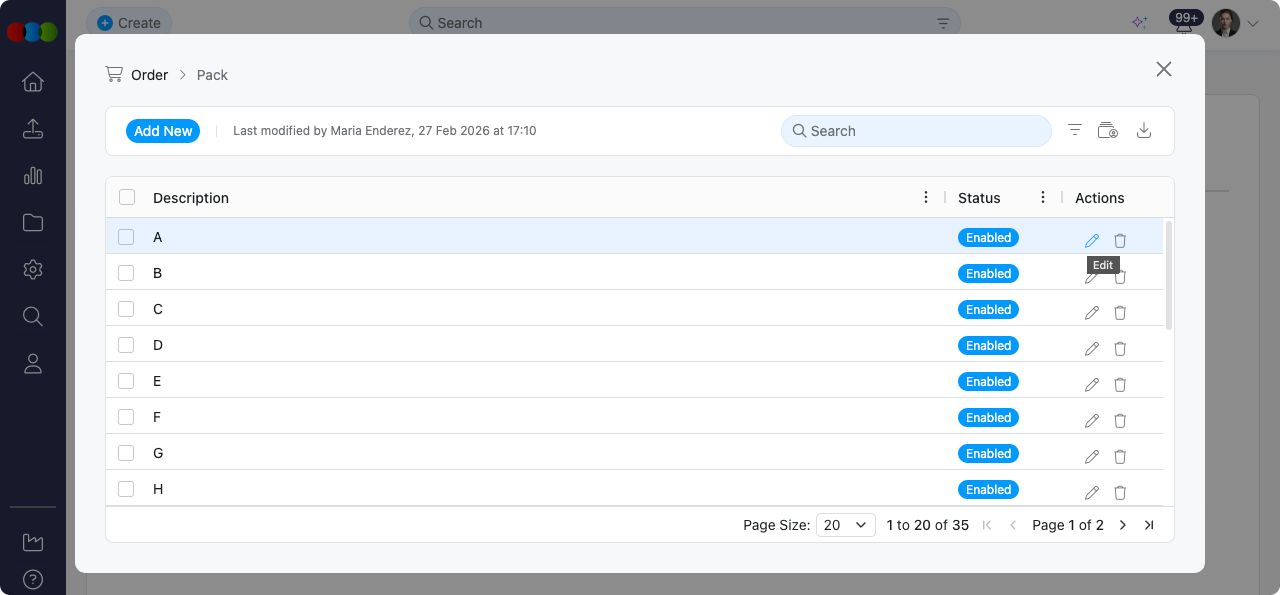Open the filter icon next to the modal search
Viewport: 1280px width, 595px height.
point(1075,131)
